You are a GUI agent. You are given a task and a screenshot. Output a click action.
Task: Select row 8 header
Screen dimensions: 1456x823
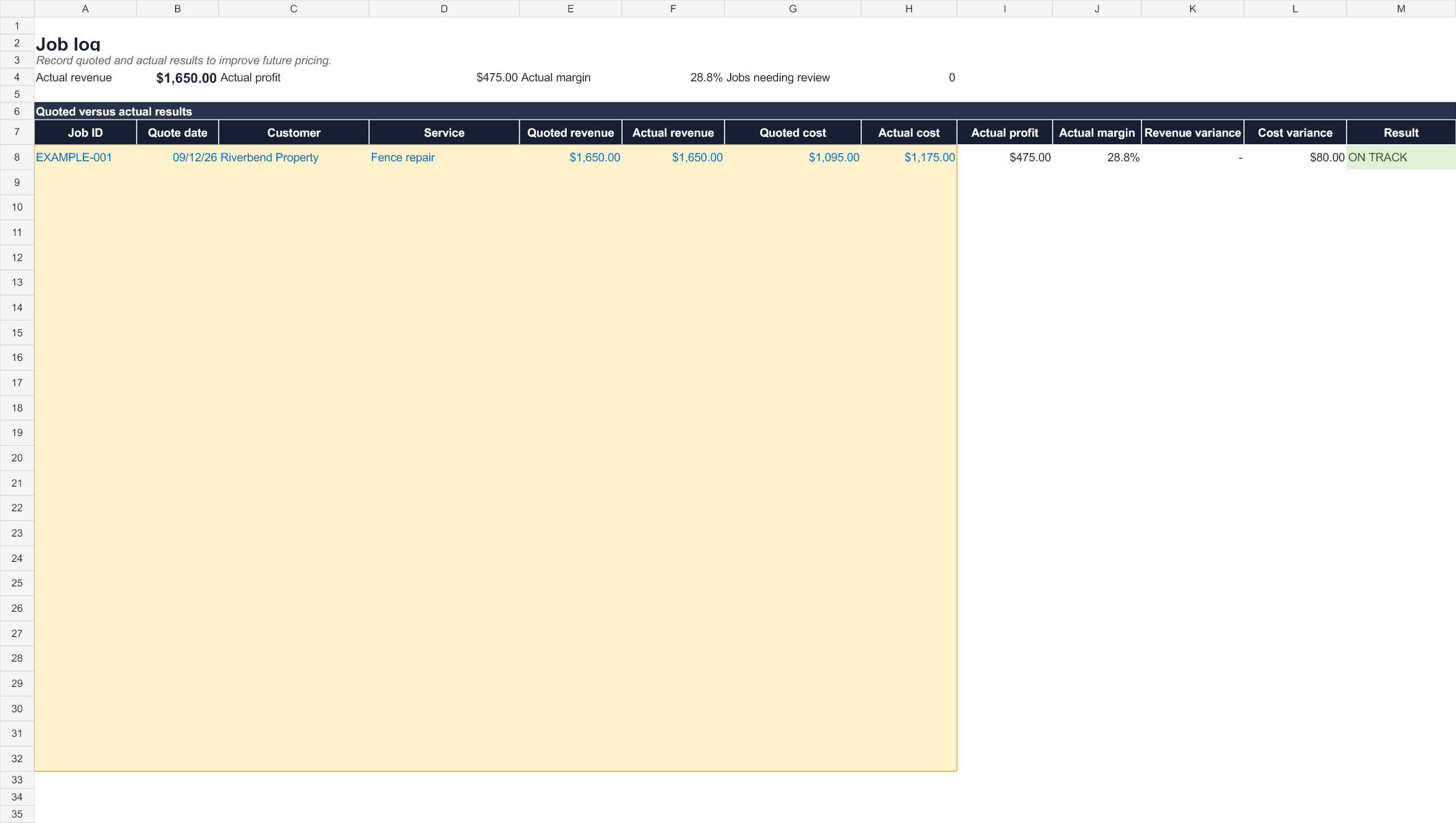tap(17, 157)
